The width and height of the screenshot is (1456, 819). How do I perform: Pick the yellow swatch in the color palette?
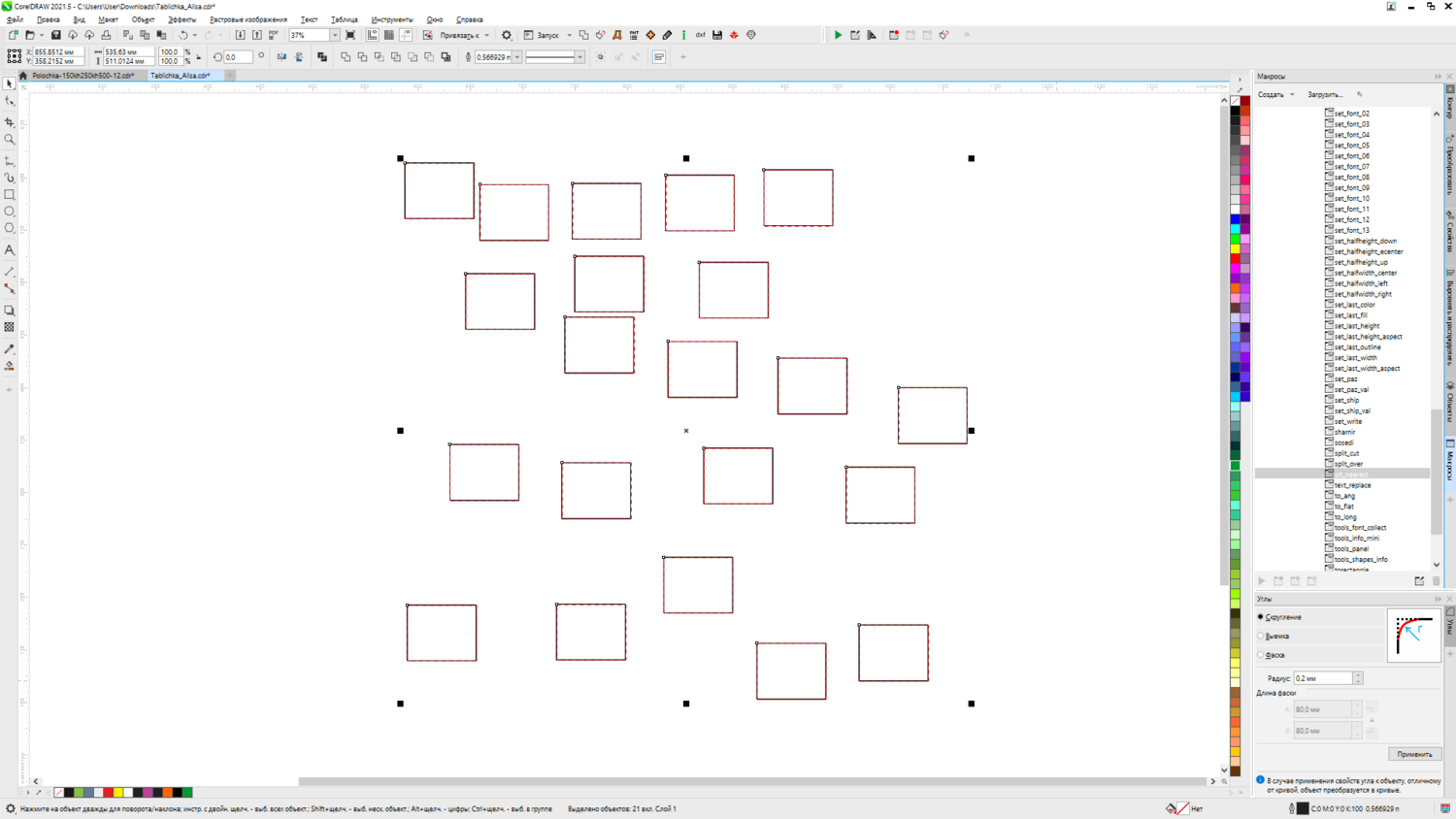pos(1236,249)
